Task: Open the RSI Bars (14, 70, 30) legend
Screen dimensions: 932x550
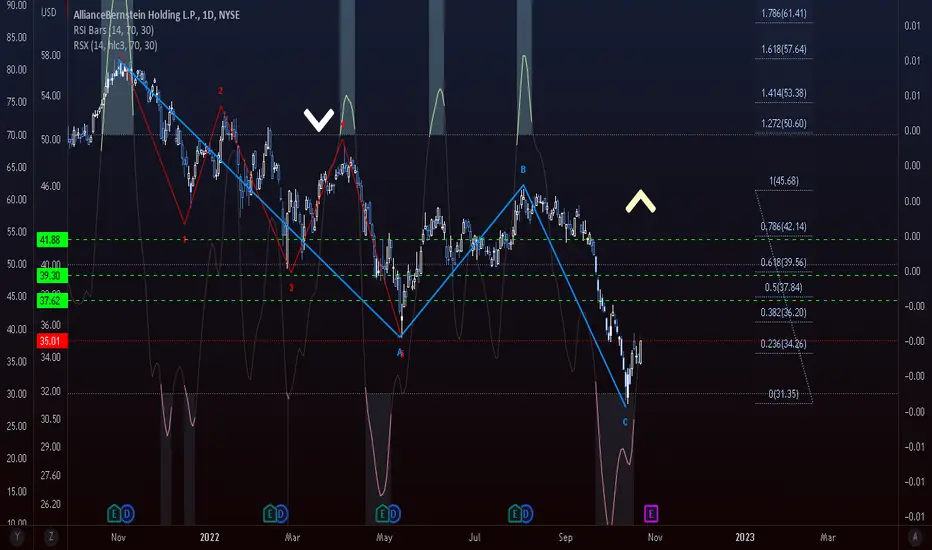Action: [114, 30]
